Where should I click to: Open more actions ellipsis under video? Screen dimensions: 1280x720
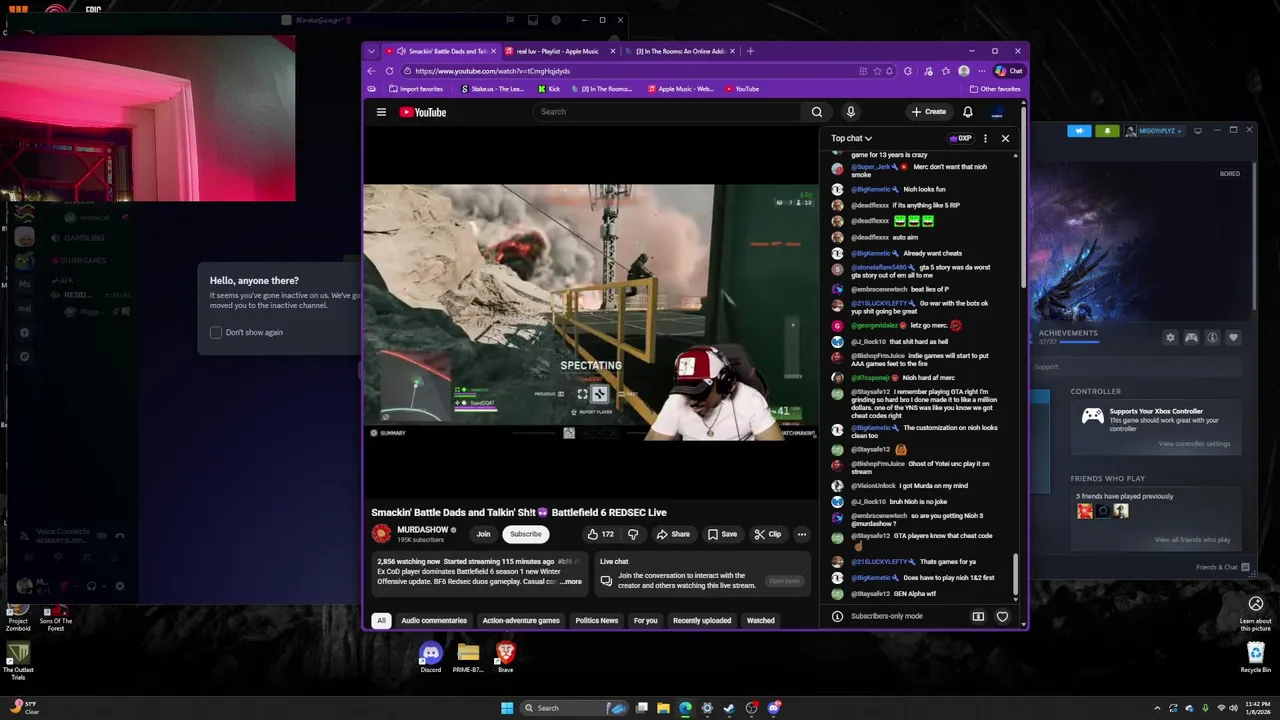(x=801, y=534)
